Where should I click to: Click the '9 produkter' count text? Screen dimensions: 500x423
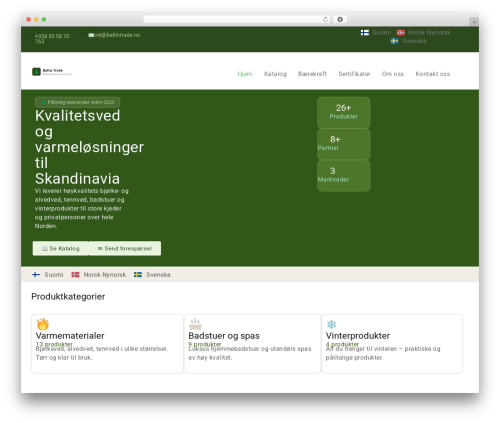[205, 344]
